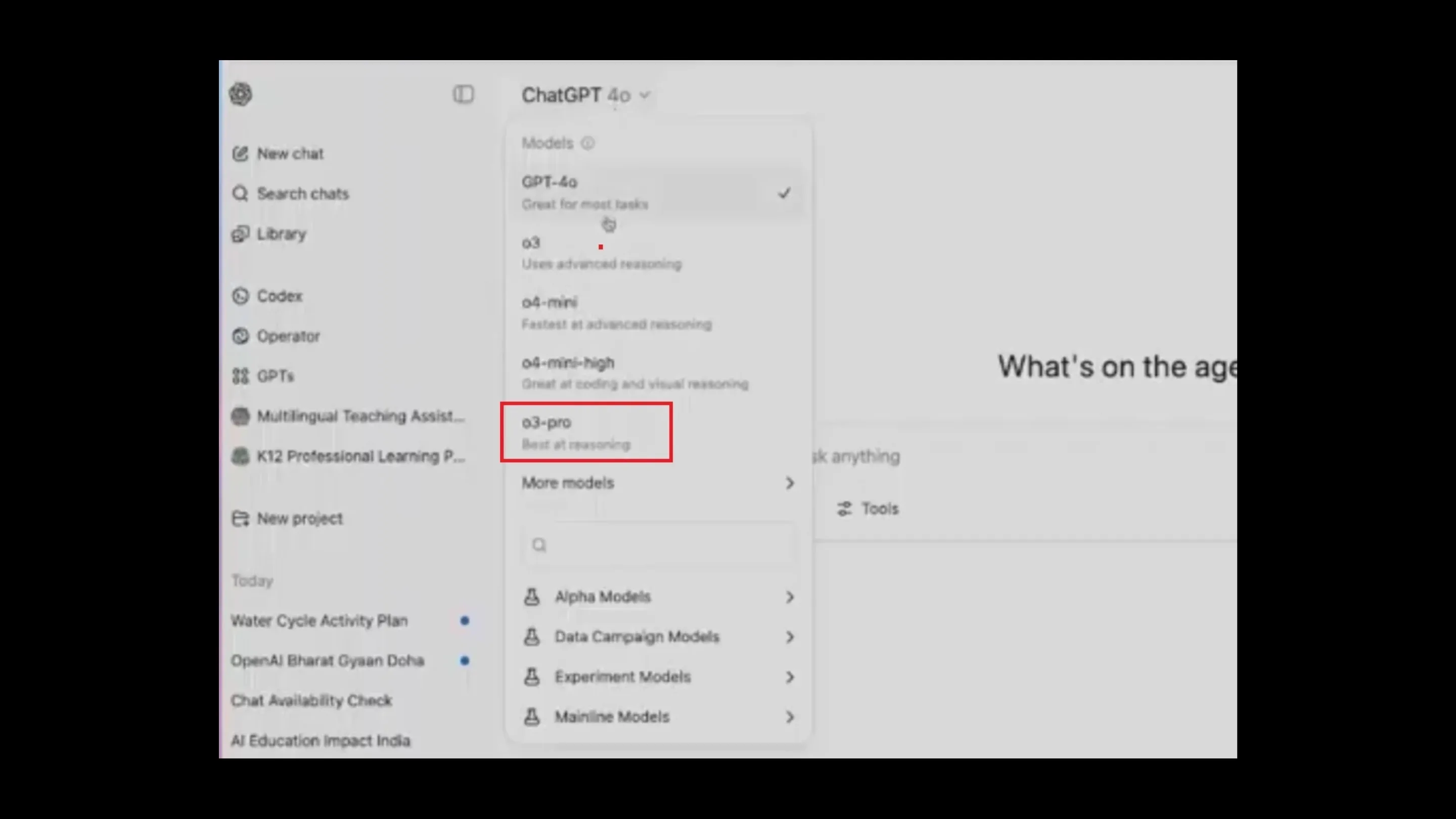Choose the o4-mini-high model

tap(658, 373)
